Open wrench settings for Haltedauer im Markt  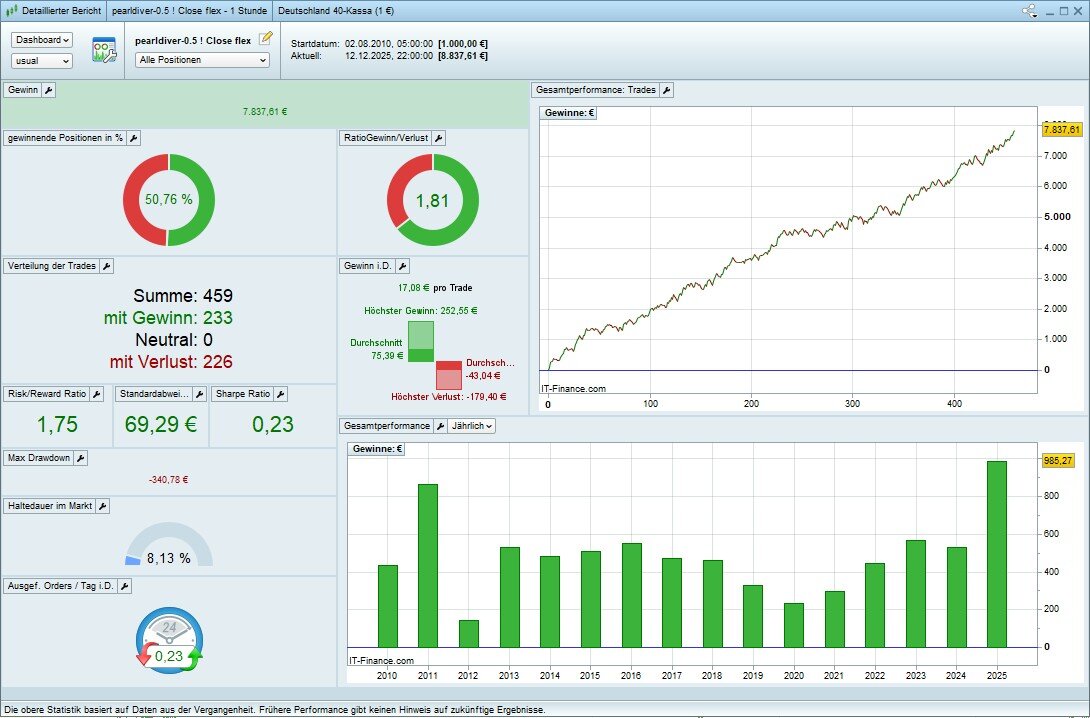point(103,506)
